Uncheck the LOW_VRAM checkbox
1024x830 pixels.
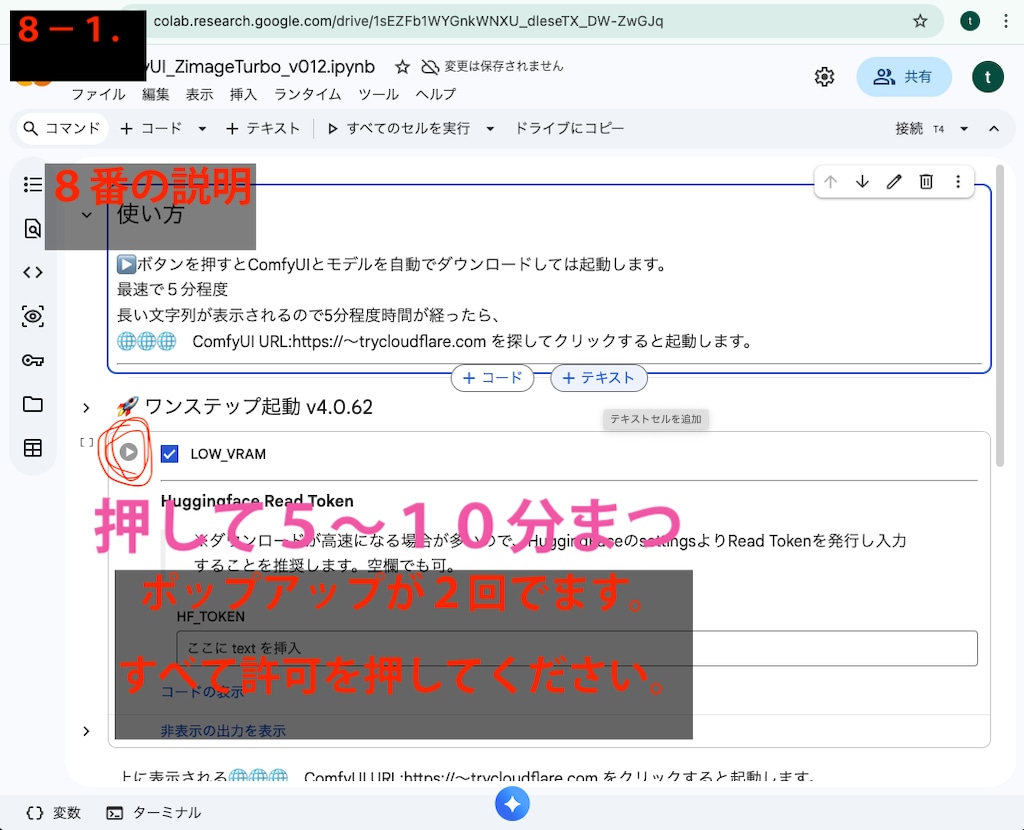[169, 453]
